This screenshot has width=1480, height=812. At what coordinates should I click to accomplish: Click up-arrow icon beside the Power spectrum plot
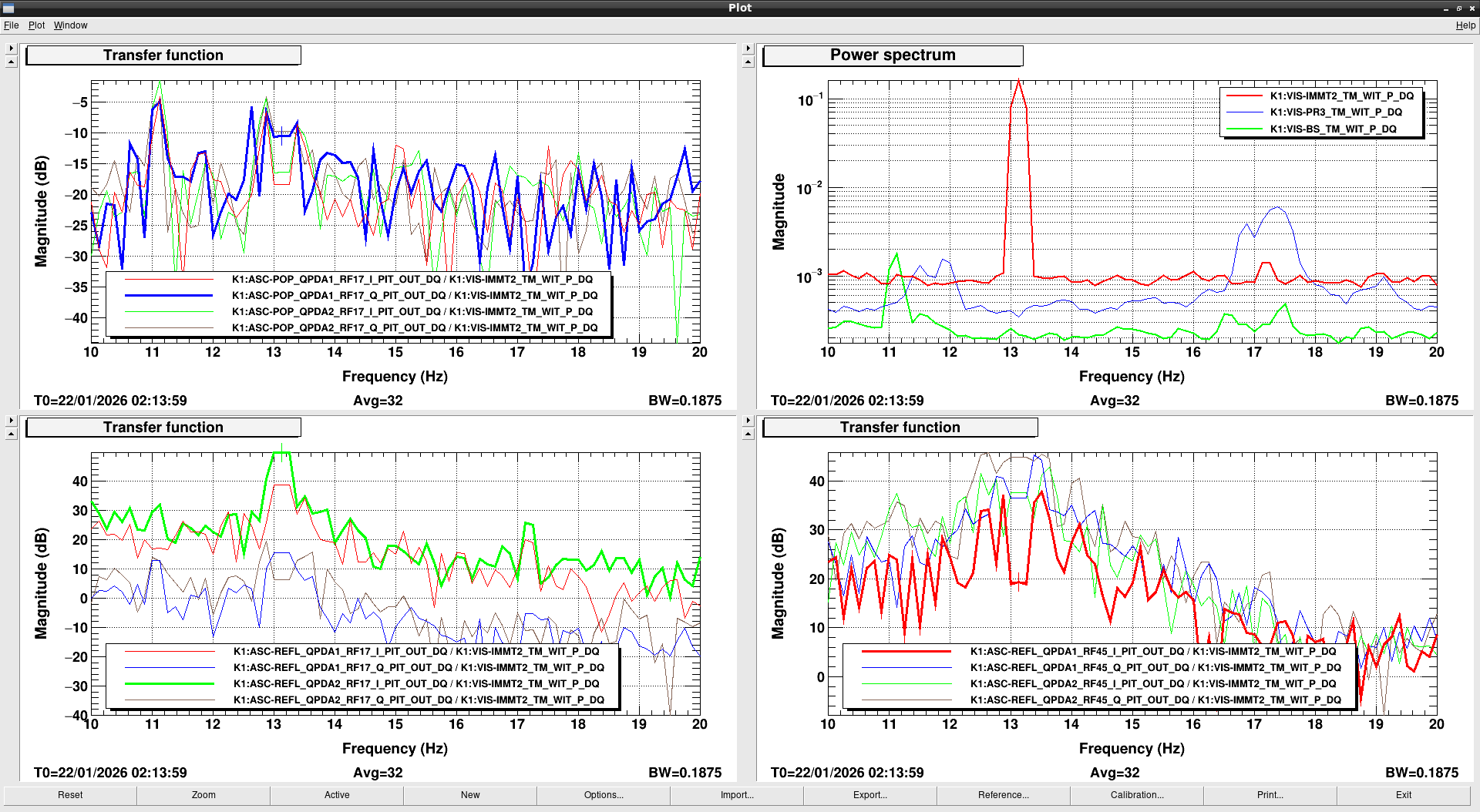point(748,62)
